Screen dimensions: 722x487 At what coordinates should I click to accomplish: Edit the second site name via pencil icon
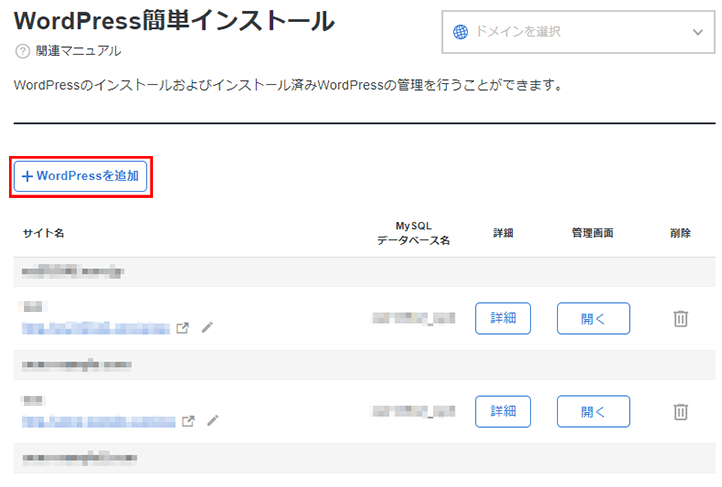[212, 420]
